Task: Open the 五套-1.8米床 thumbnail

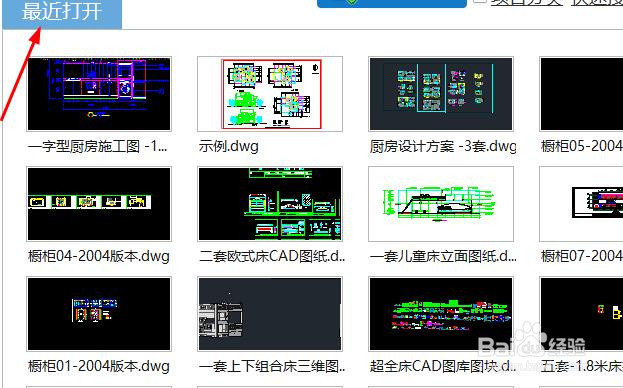Action: click(581, 314)
